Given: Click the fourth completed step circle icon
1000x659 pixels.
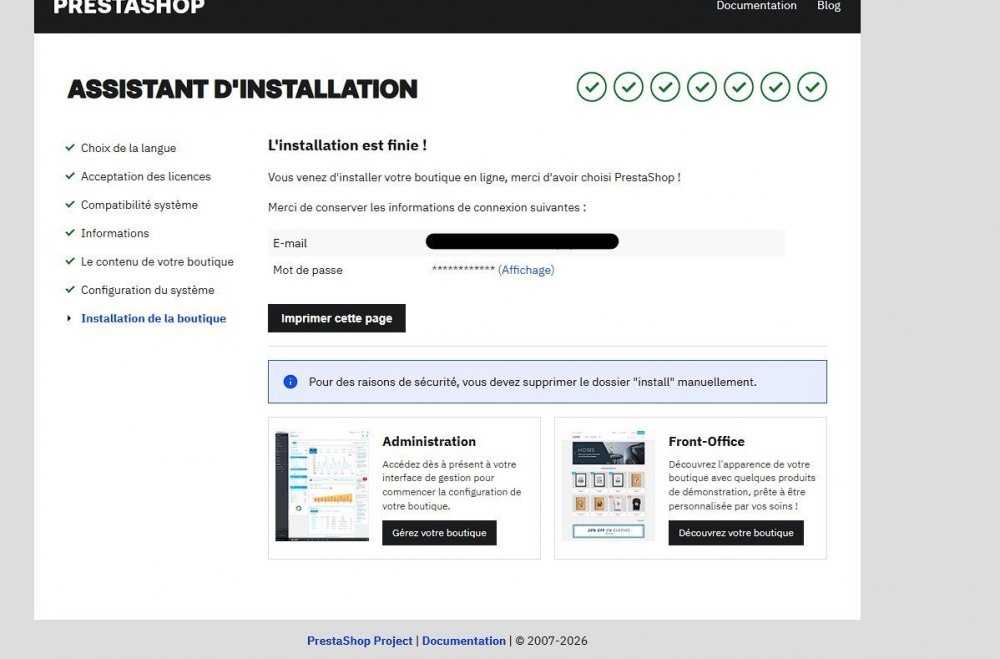Looking at the screenshot, I should 702,87.
